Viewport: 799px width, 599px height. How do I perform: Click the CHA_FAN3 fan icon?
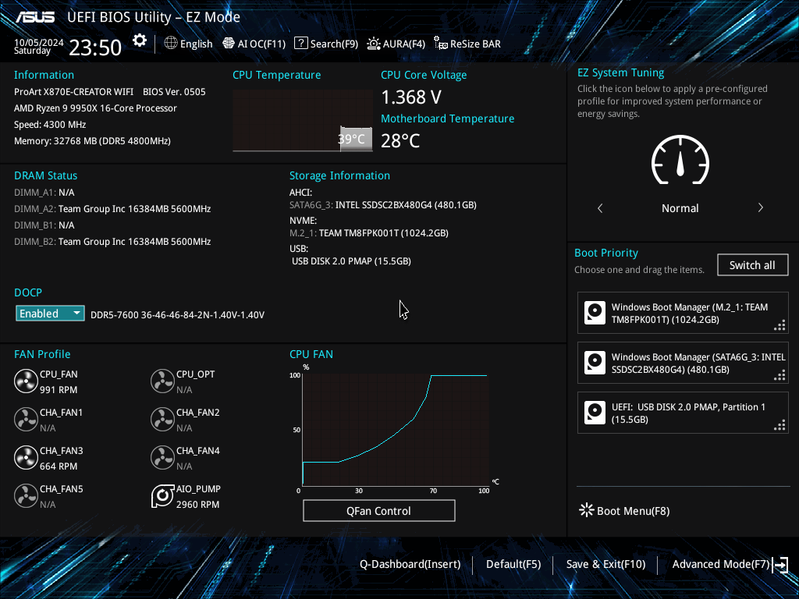pyautogui.click(x=26, y=457)
